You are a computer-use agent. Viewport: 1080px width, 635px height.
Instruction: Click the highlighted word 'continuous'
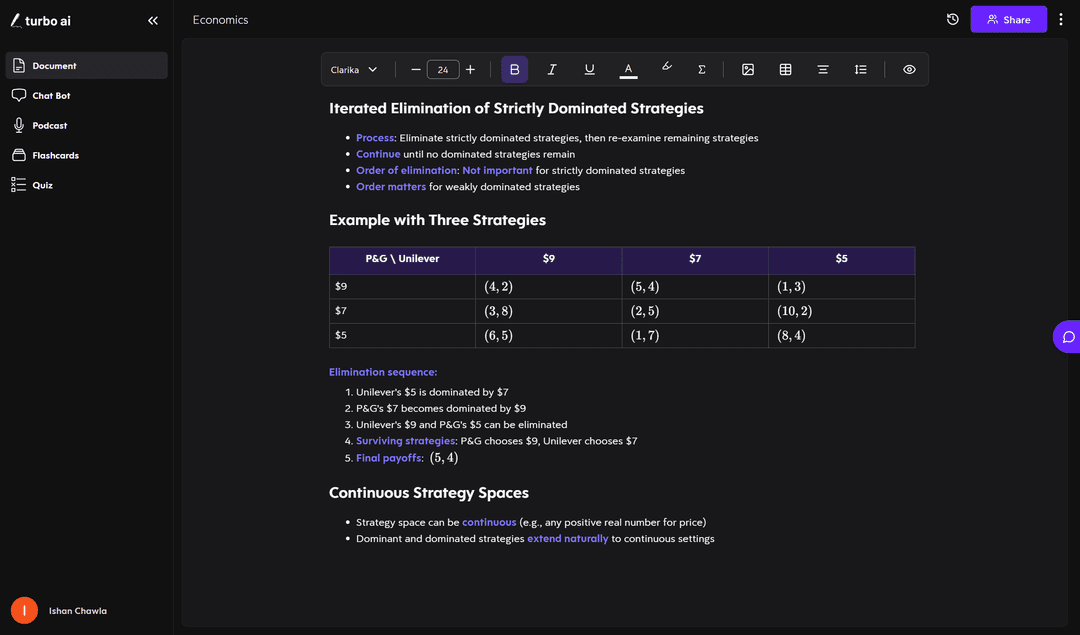pyautogui.click(x=489, y=522)
